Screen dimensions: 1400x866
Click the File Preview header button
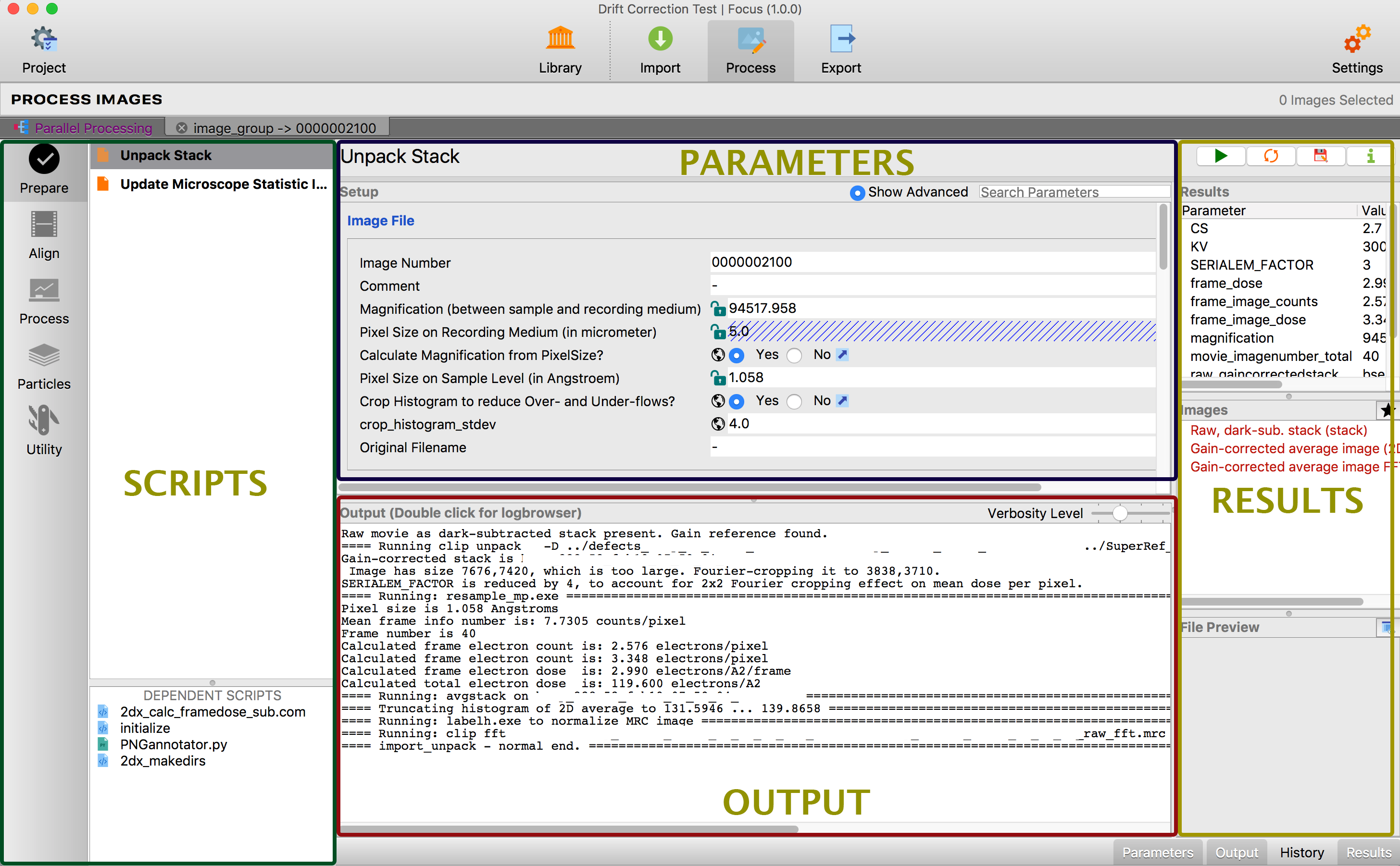(1385, 627)
